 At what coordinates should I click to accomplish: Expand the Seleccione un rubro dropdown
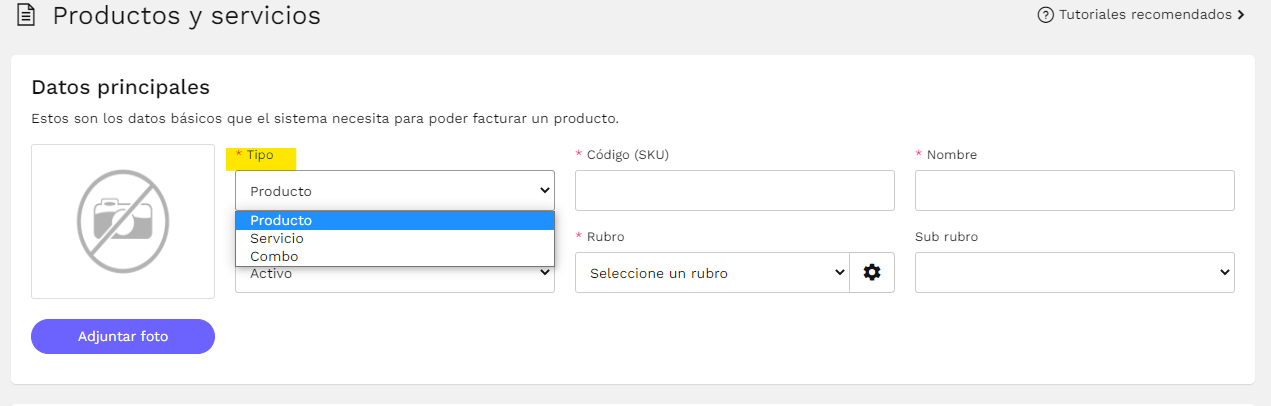(712, 272)
